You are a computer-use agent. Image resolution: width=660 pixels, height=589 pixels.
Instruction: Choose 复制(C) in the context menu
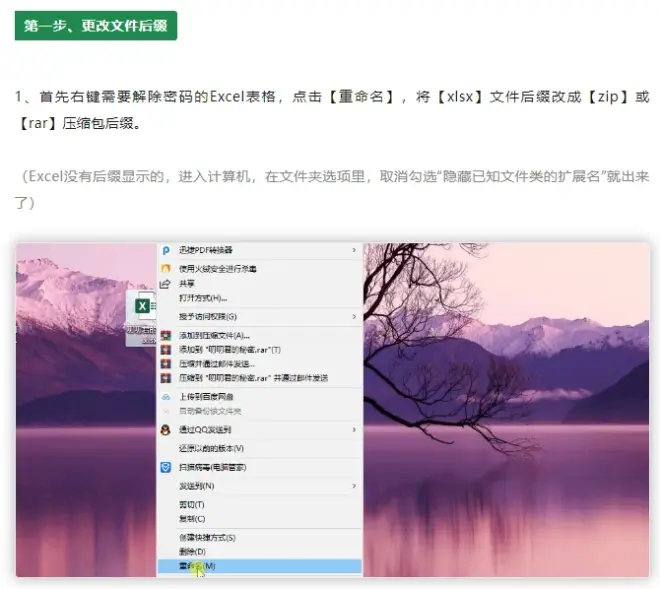point(192,519)
